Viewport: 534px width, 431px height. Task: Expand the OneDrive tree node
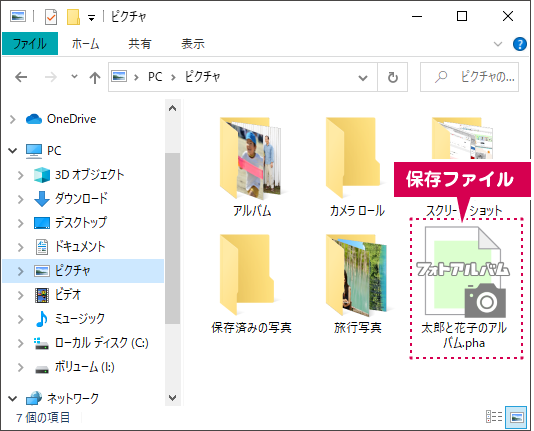pyautogui.click(x=13, y=119)
